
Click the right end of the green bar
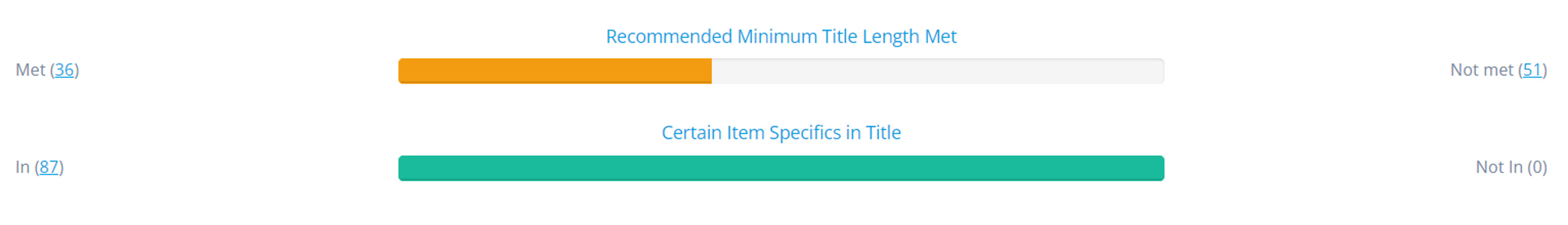coord(1160,168)
